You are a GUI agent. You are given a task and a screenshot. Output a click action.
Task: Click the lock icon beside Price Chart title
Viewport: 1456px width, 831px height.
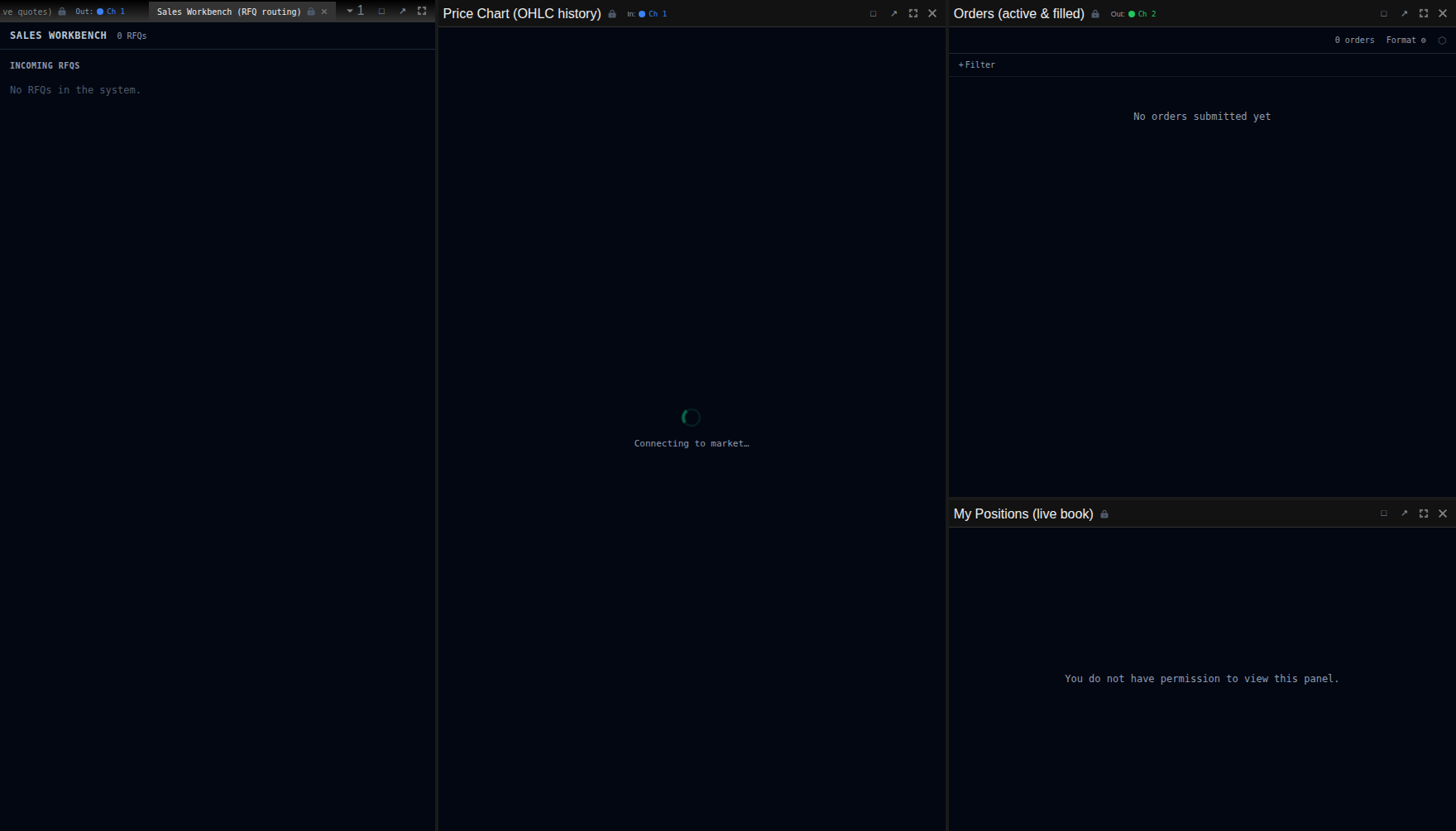click(x=612, y=14)
